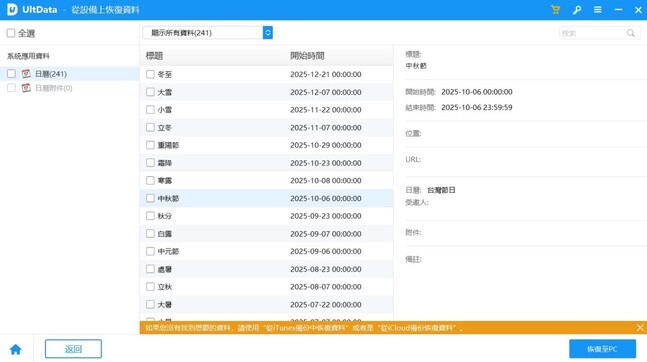Check the box for 白露 entry
Viewport: 647px width, 362px height.
pyautogui.click(x=150, y=234)
